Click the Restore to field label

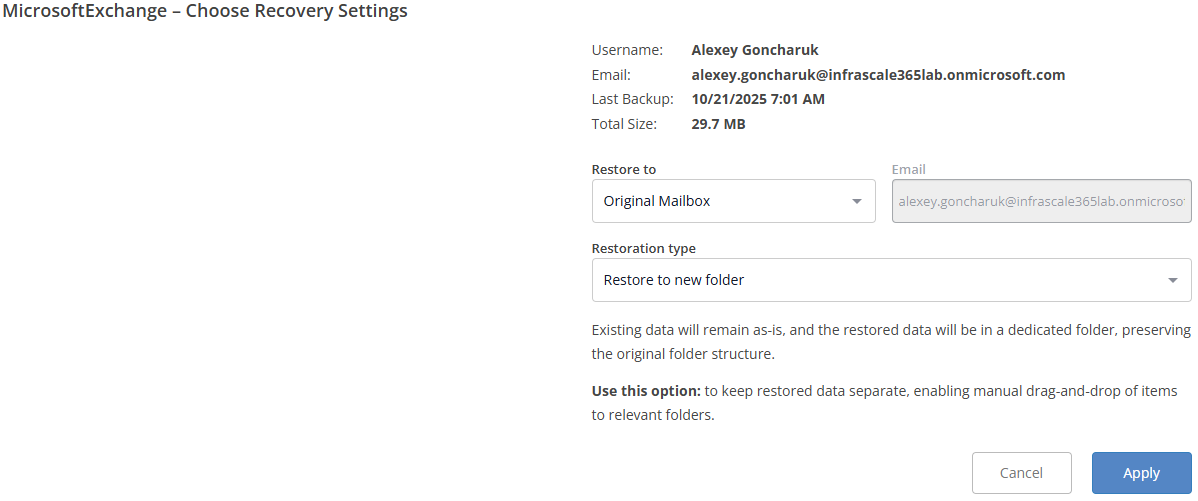coord(624,170)
